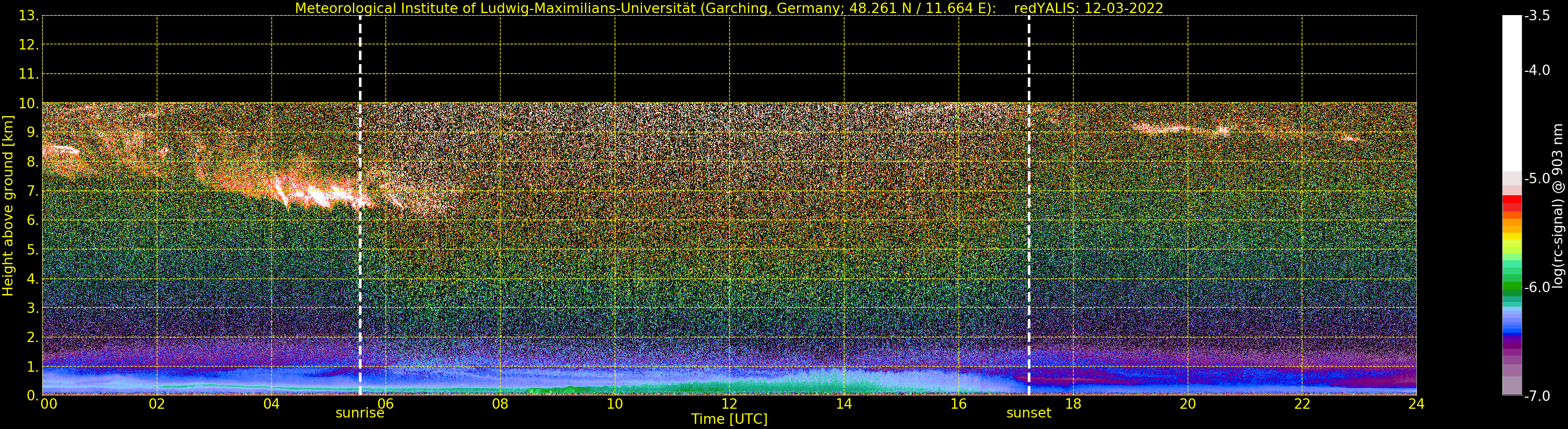Screen dimensions: 1568x429
Task: Click the plot title mentioning redYALIS: 12-03-2022
Action: pos(729,8)
